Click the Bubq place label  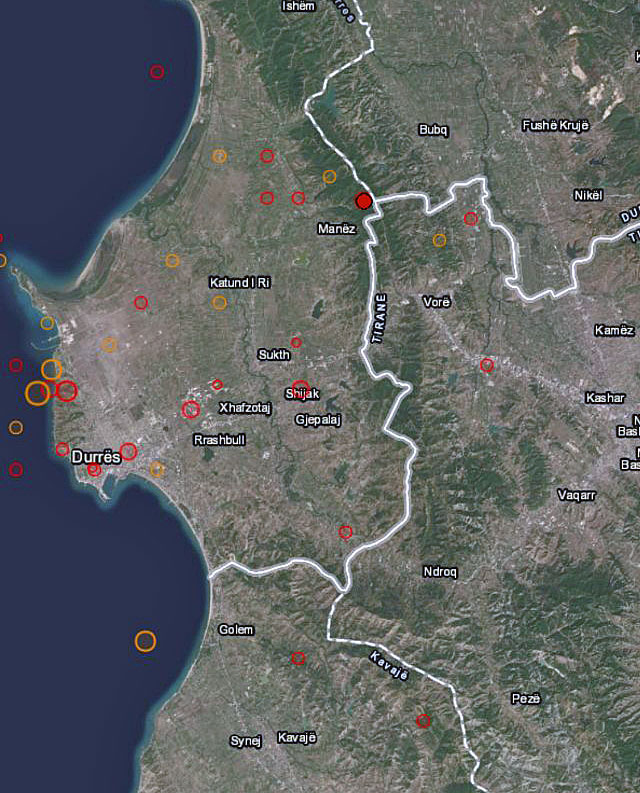tap(434, 130)
